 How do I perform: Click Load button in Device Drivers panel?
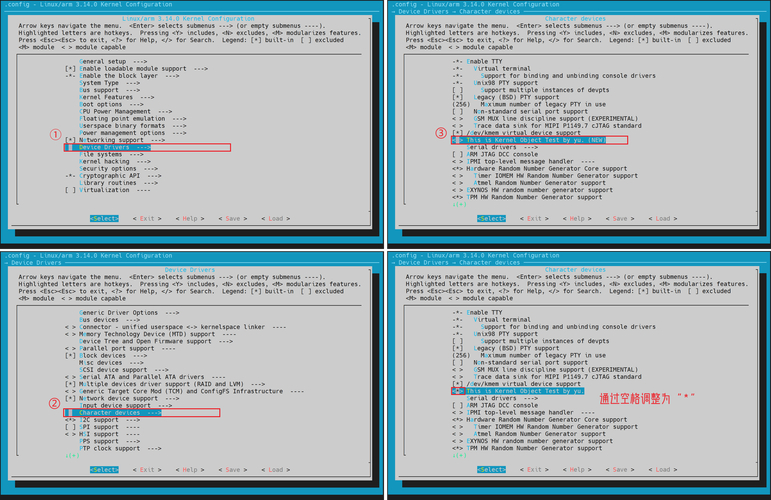click(x=275, y=470)
